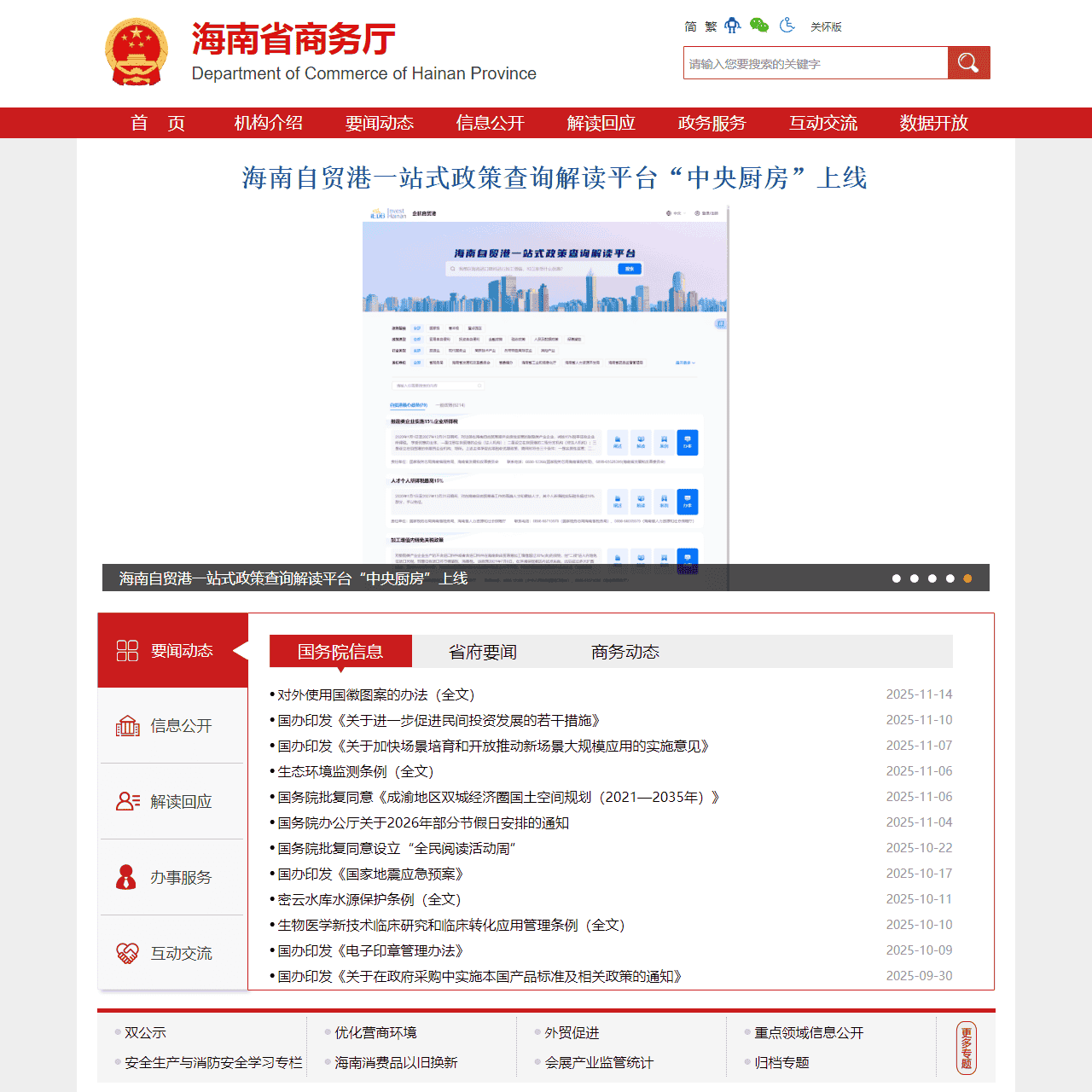Expand the 更多专题 panel
The image size is (1092, 1092).
pyautogui.click(x=967, y=1047)
